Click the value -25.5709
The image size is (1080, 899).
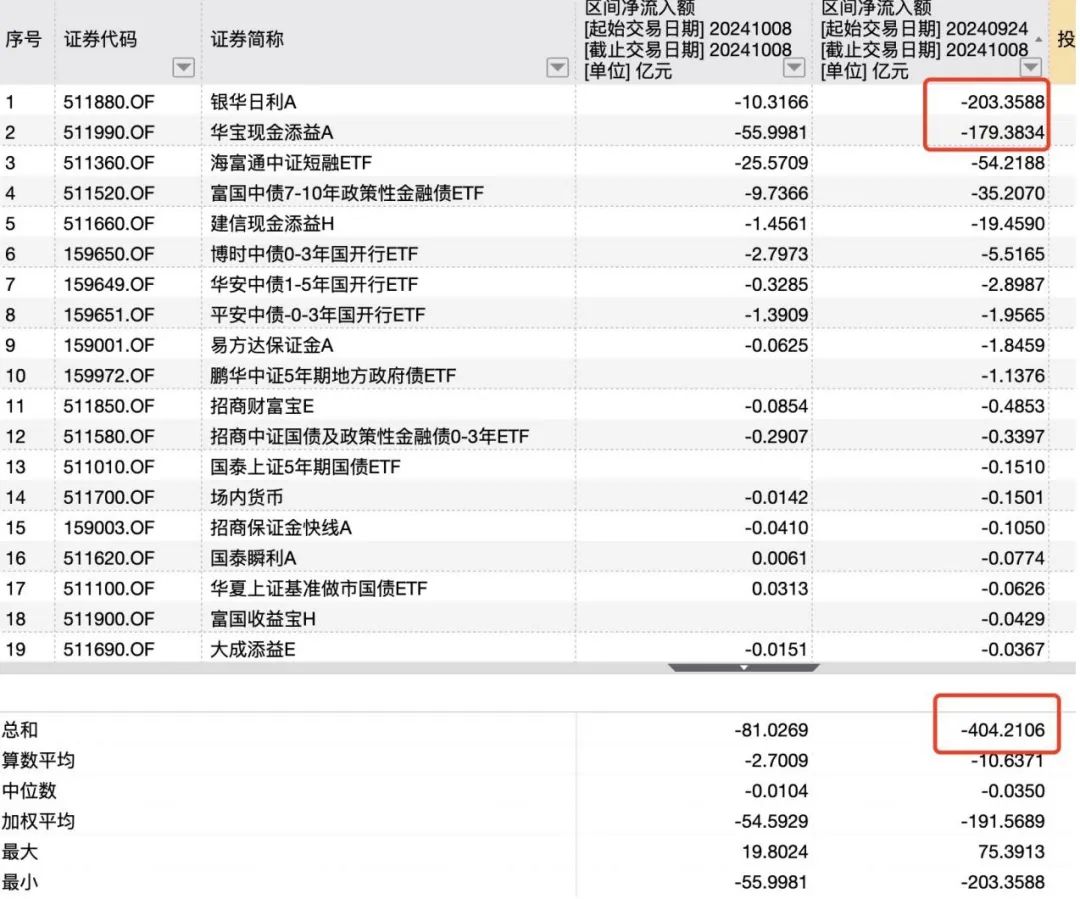pos(771,163)
